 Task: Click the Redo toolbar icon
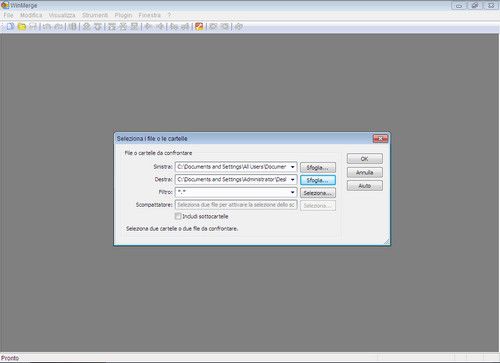58,26
